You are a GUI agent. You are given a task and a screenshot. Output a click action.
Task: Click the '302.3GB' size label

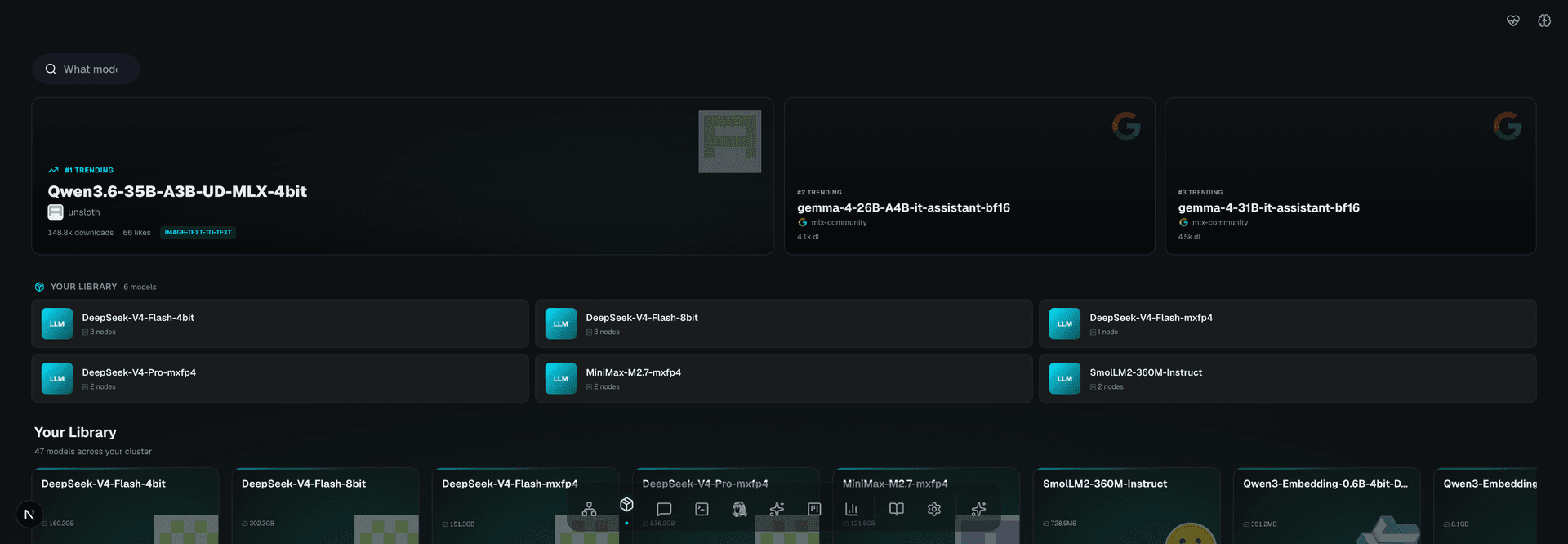261,524
